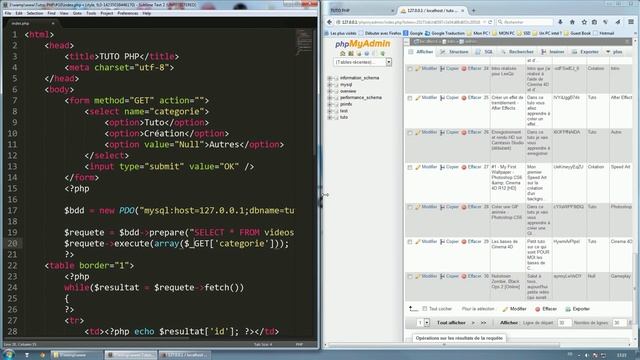This screenshot has width=640, height=360.
Task: Expand performance_schema database node
Action: point(330,98)
